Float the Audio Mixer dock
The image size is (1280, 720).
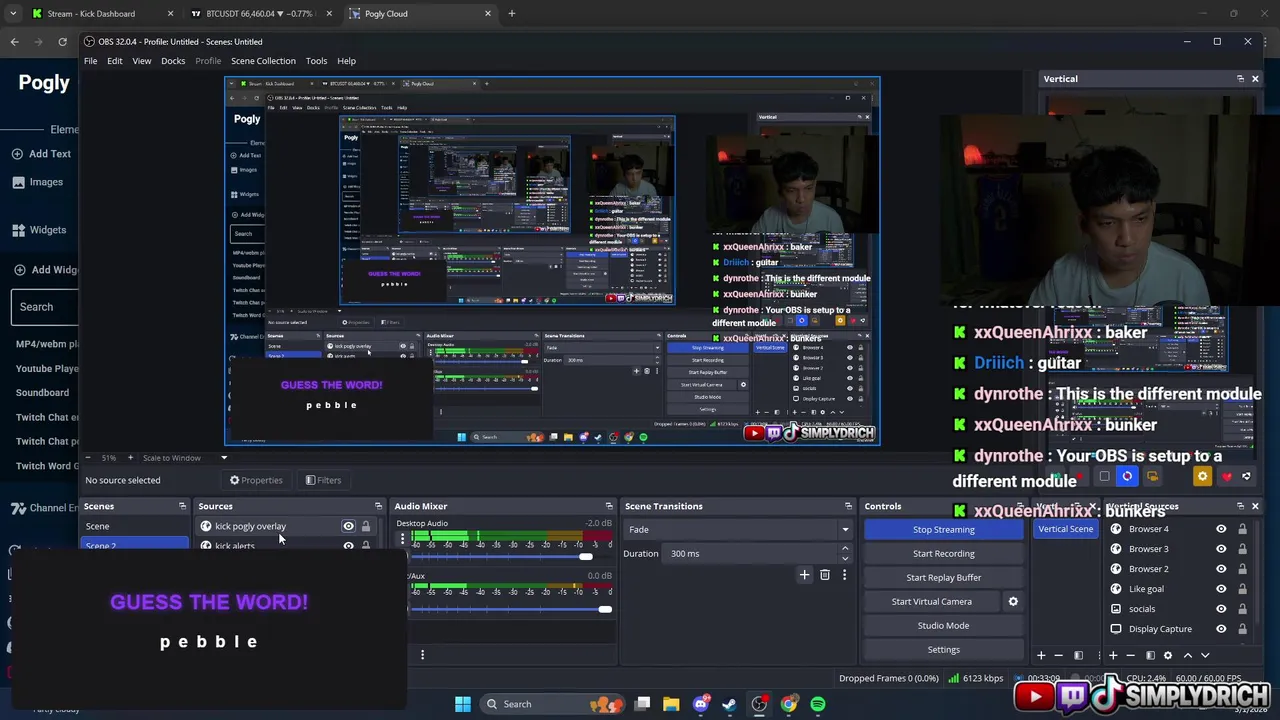[609, 506]
